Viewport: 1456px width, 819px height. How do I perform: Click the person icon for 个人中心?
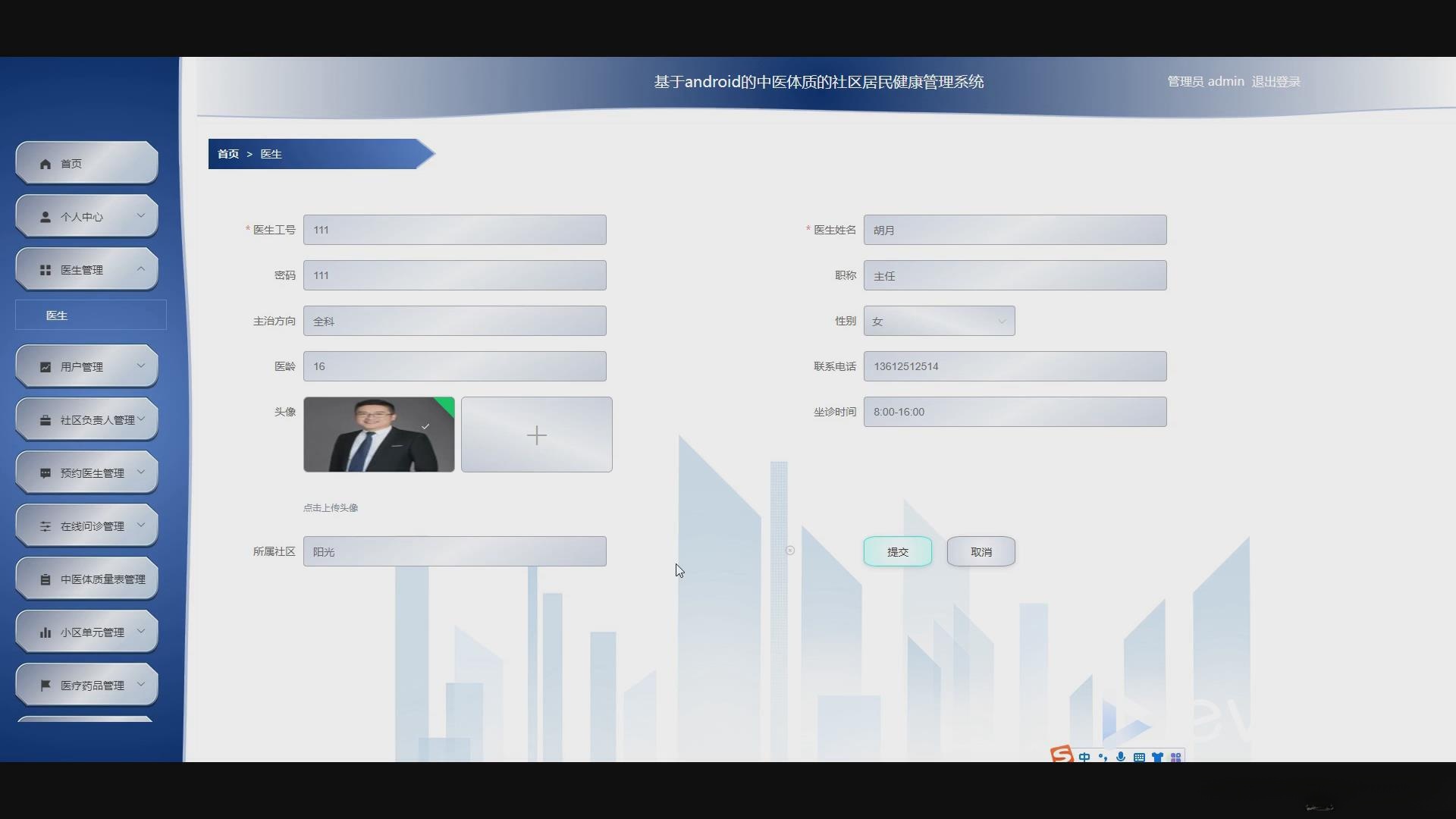tap(45, 217)
